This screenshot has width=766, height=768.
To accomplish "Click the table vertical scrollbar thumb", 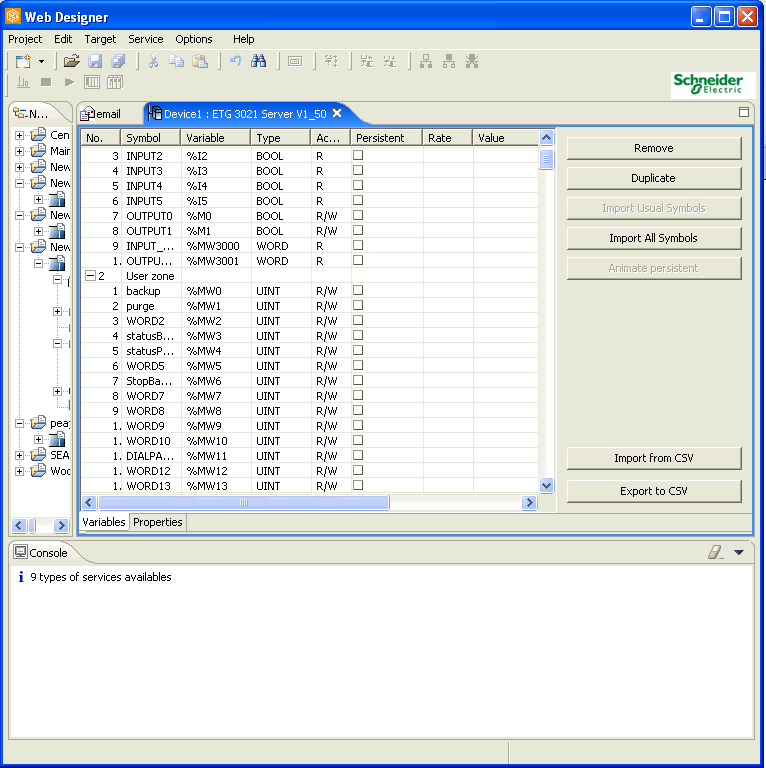I will [546, 159].
